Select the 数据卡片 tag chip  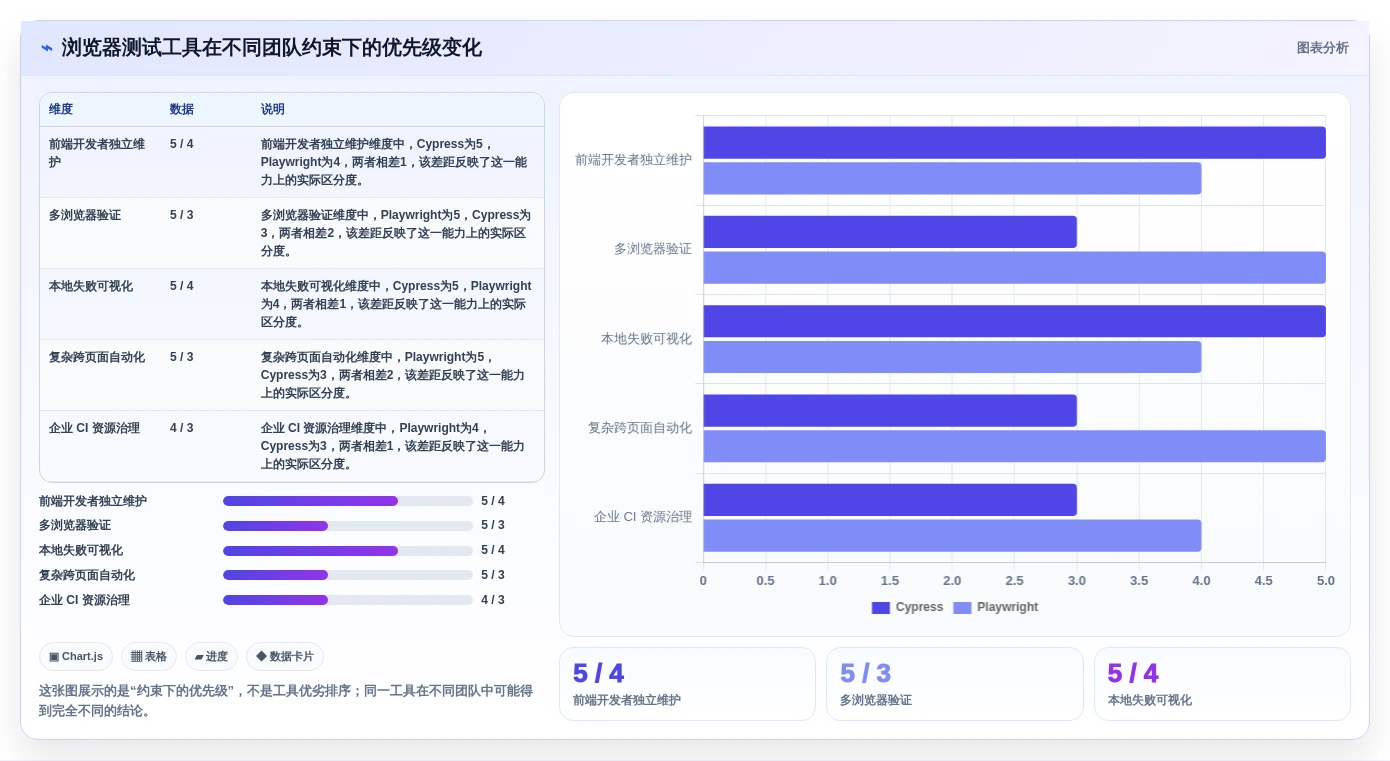pos(285,657)
